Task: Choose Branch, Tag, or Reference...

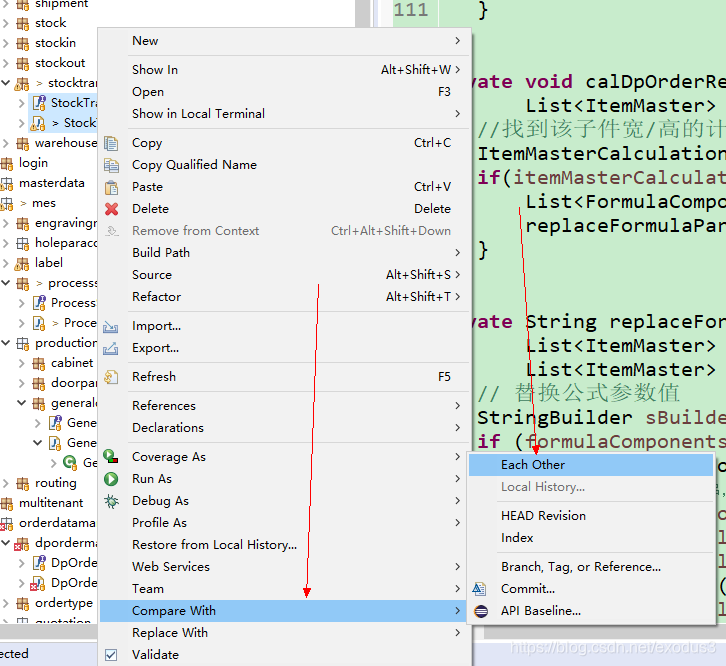Action: [591, 567]
